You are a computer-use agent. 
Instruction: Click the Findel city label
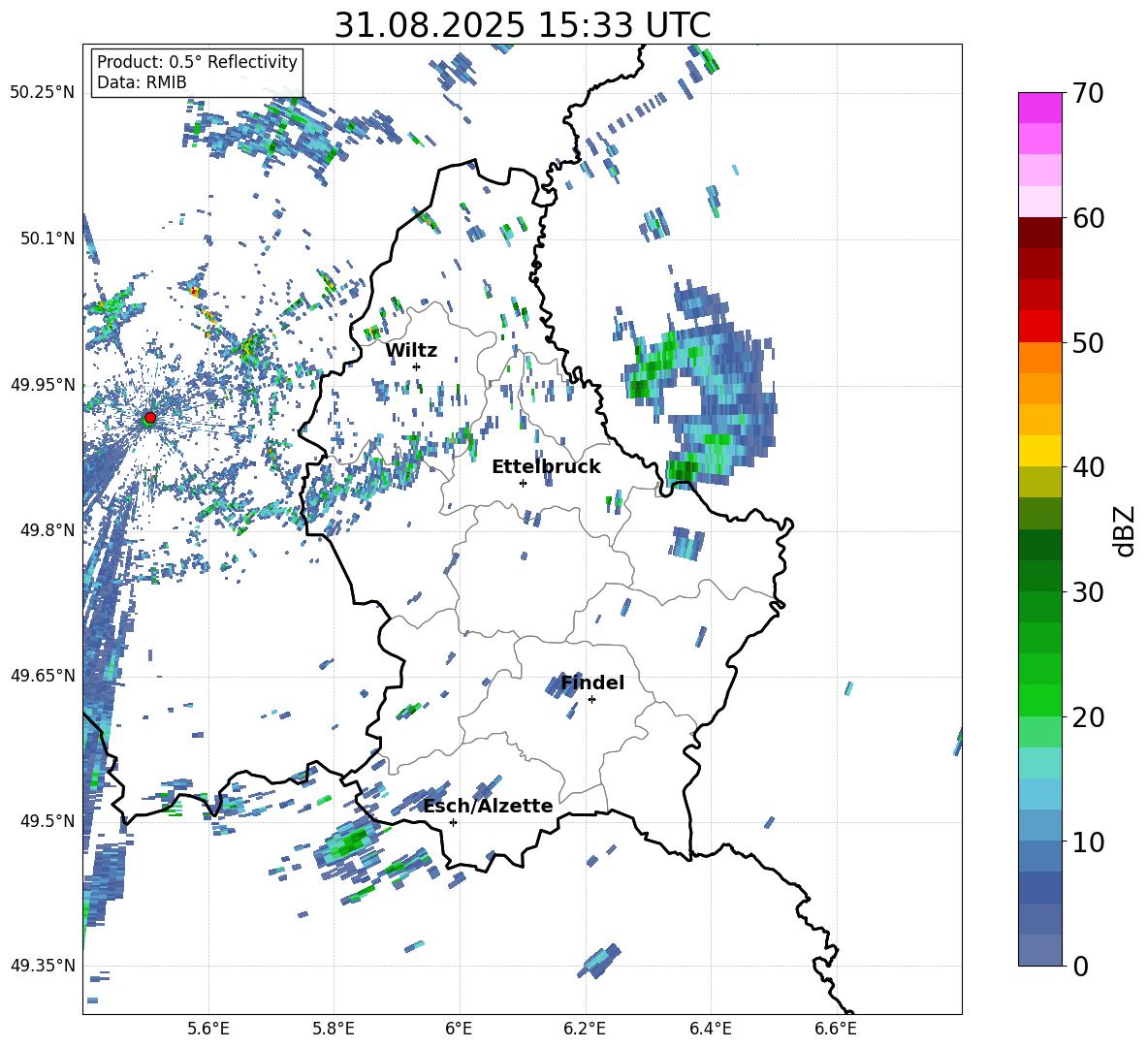point(592,683)
